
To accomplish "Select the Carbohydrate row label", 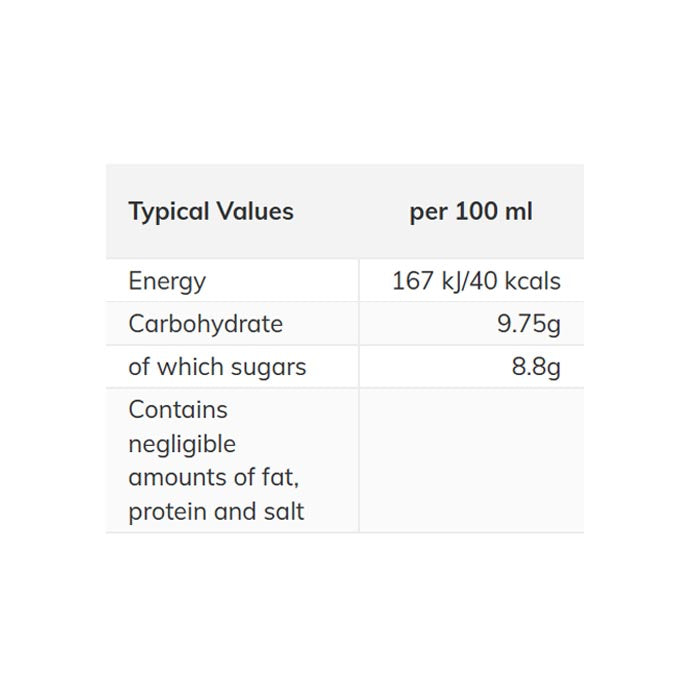I will click(x=205, y=324).
